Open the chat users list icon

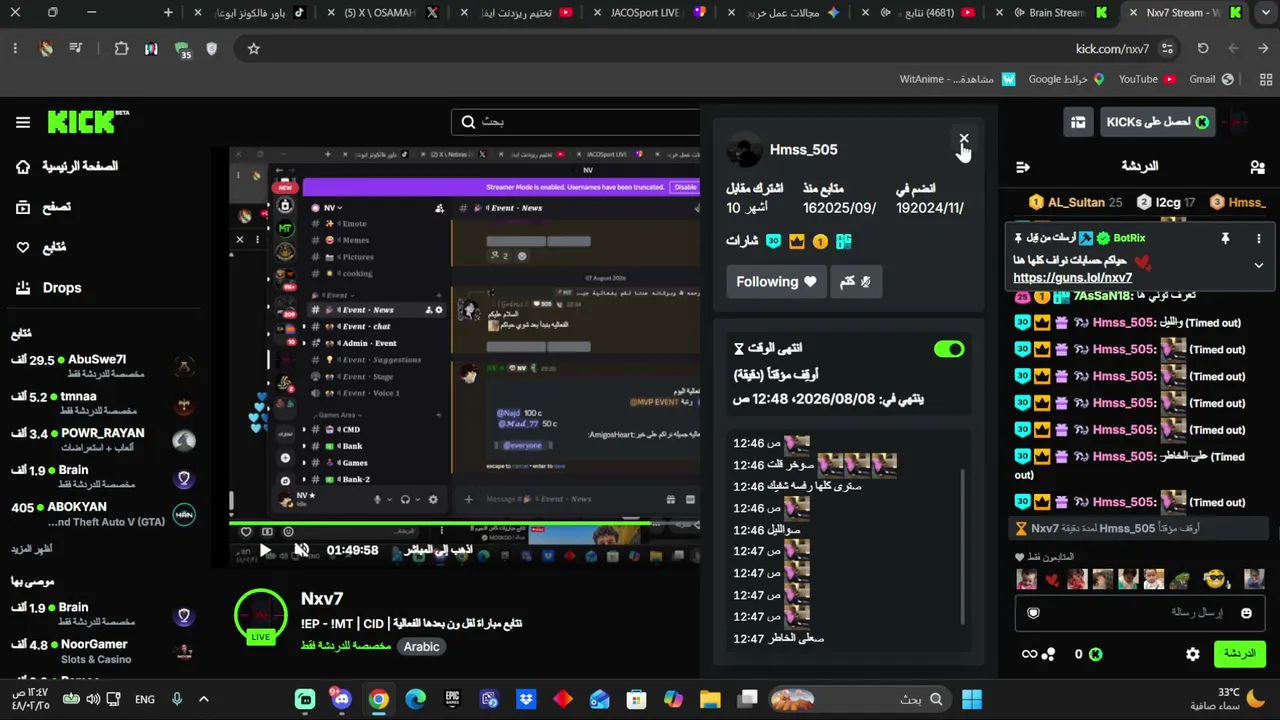point(1257,167)
